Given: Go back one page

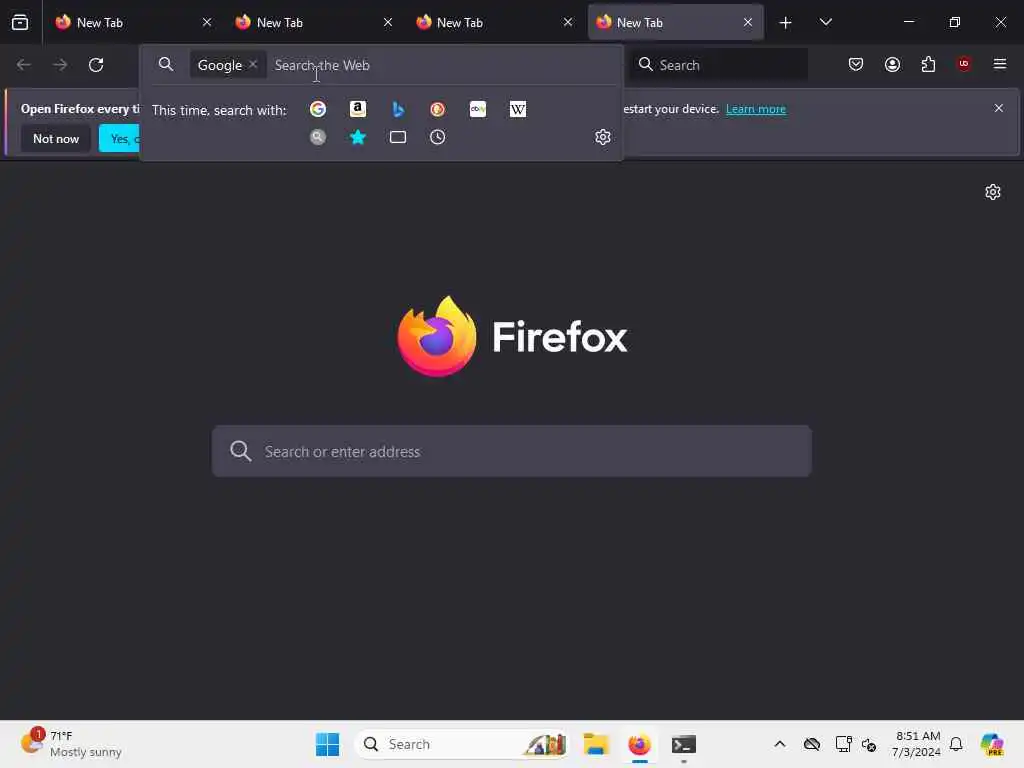Looking at the screenshot, I should (x=24, y=65).
